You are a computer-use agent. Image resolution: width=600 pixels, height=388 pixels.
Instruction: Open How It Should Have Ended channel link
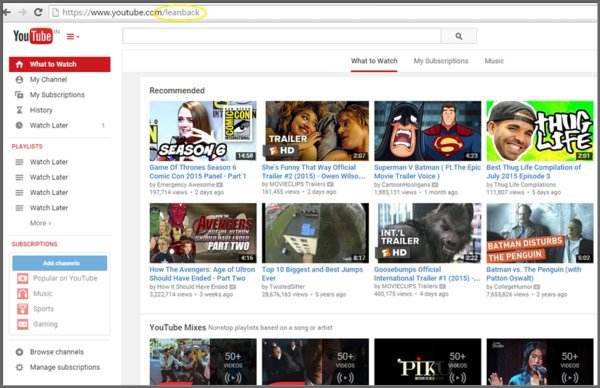[192, 287]
